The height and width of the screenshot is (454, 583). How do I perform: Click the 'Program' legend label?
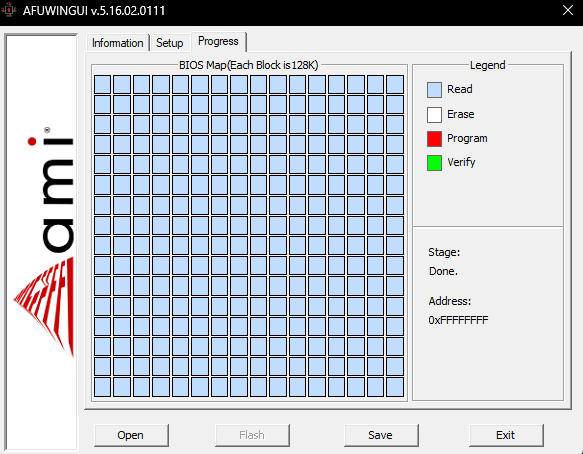coord(467,138)
